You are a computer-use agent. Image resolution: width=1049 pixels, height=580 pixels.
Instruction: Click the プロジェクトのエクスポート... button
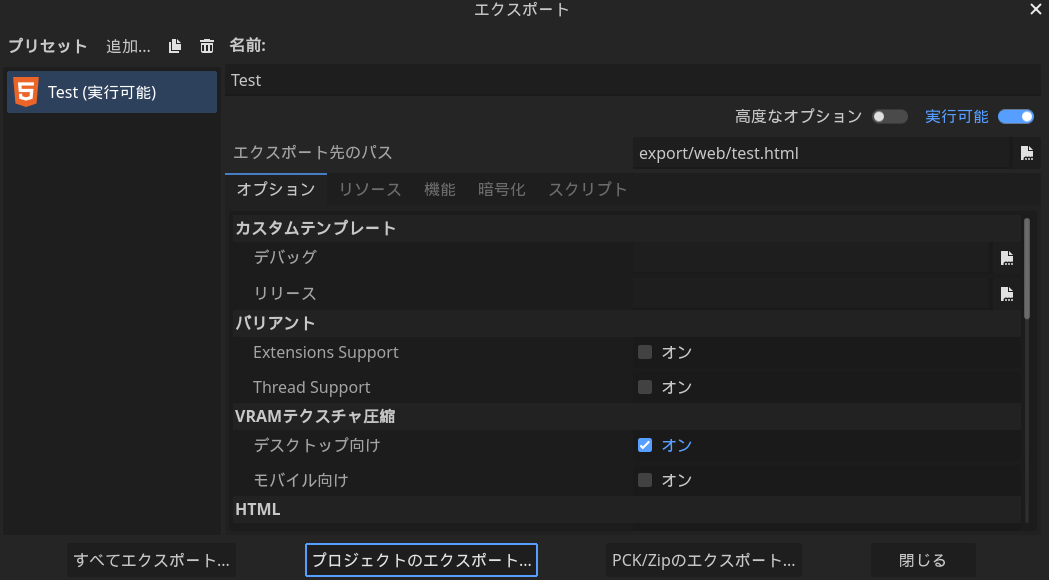coord(421,560)
